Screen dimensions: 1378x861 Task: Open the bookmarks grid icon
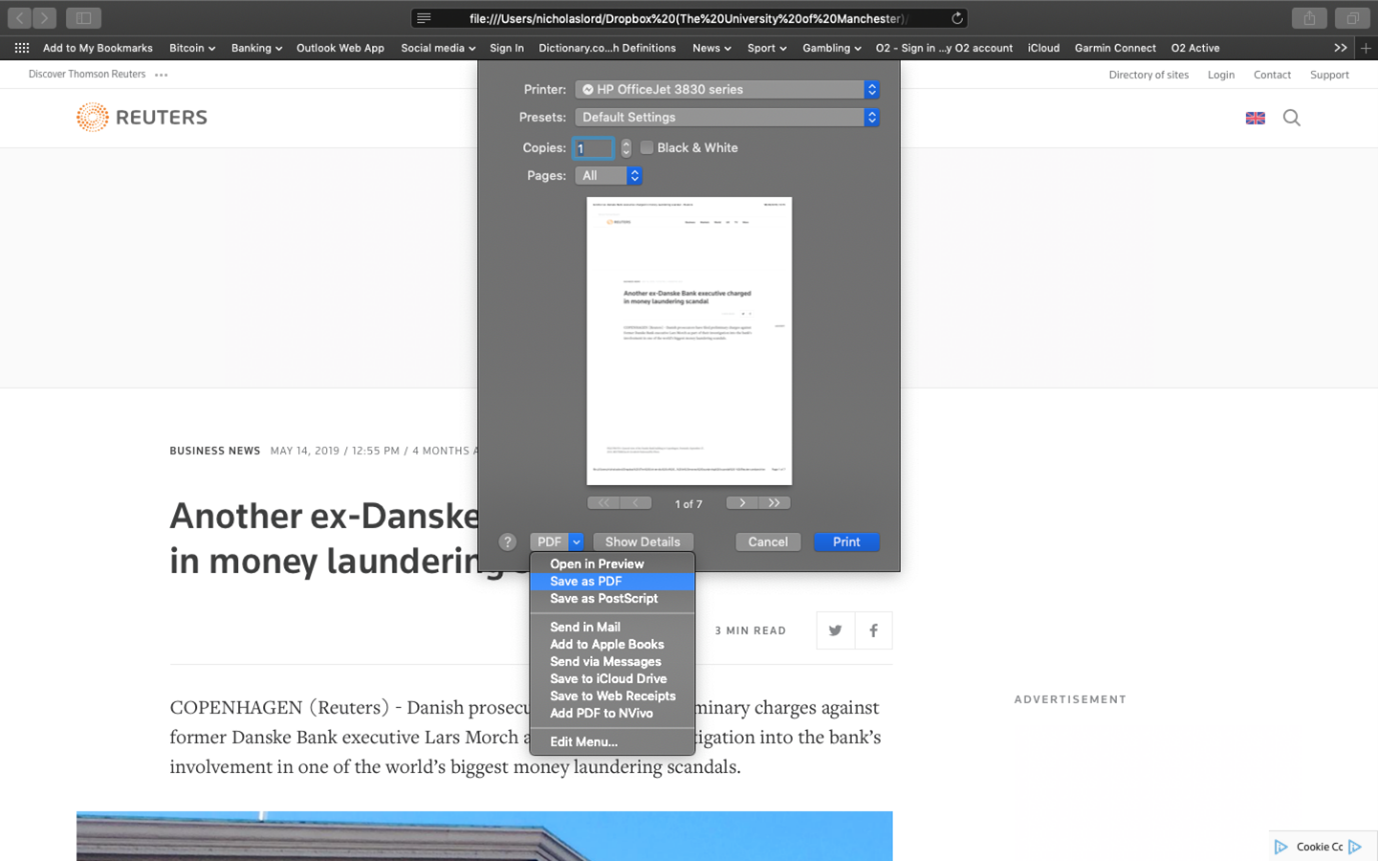22,48
